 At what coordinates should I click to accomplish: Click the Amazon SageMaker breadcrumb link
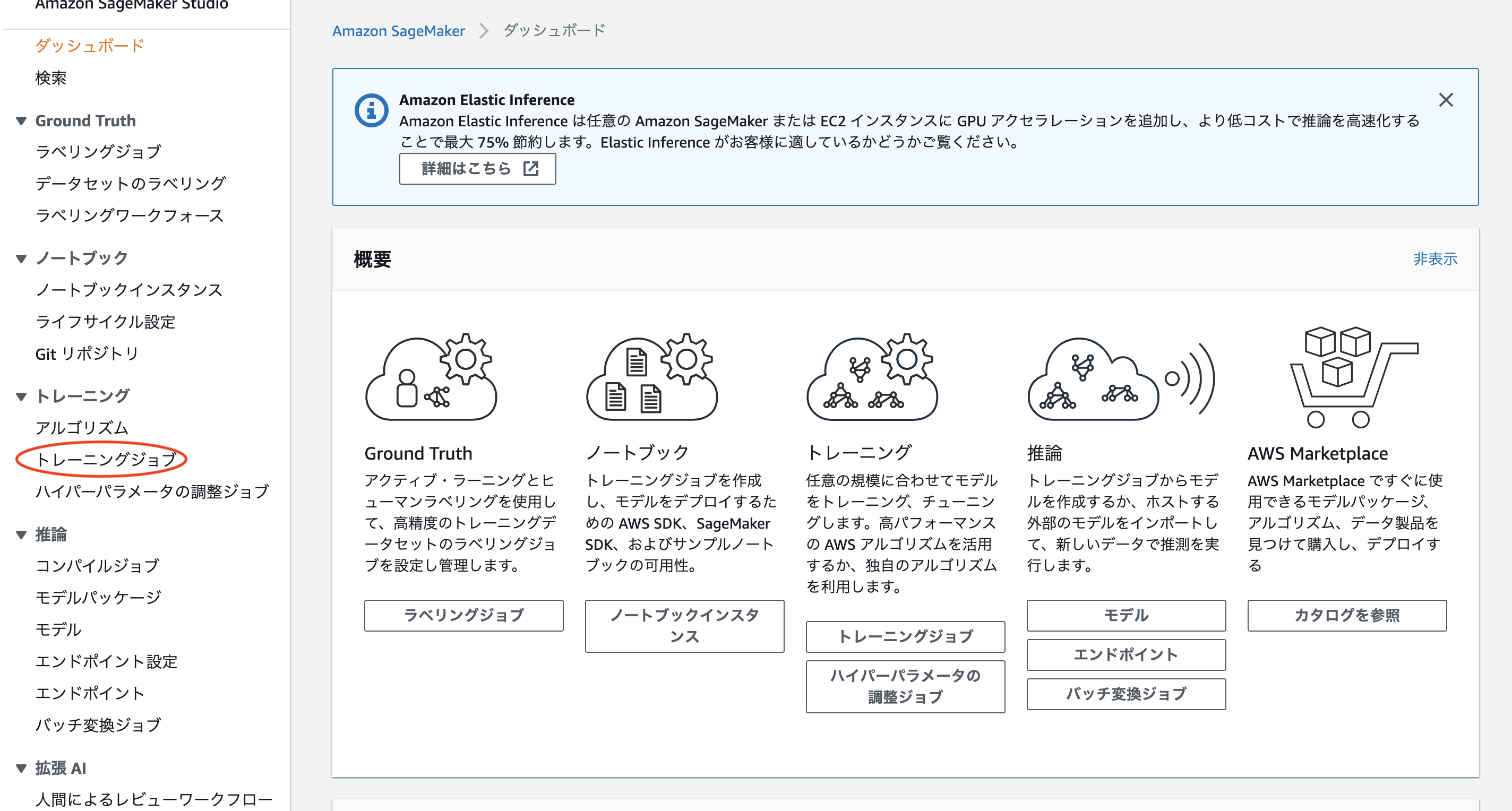(398, 30)
